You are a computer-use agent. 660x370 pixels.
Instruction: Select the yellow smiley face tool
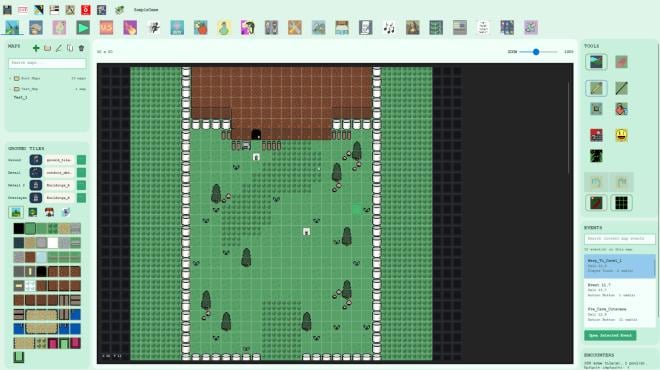621,135
